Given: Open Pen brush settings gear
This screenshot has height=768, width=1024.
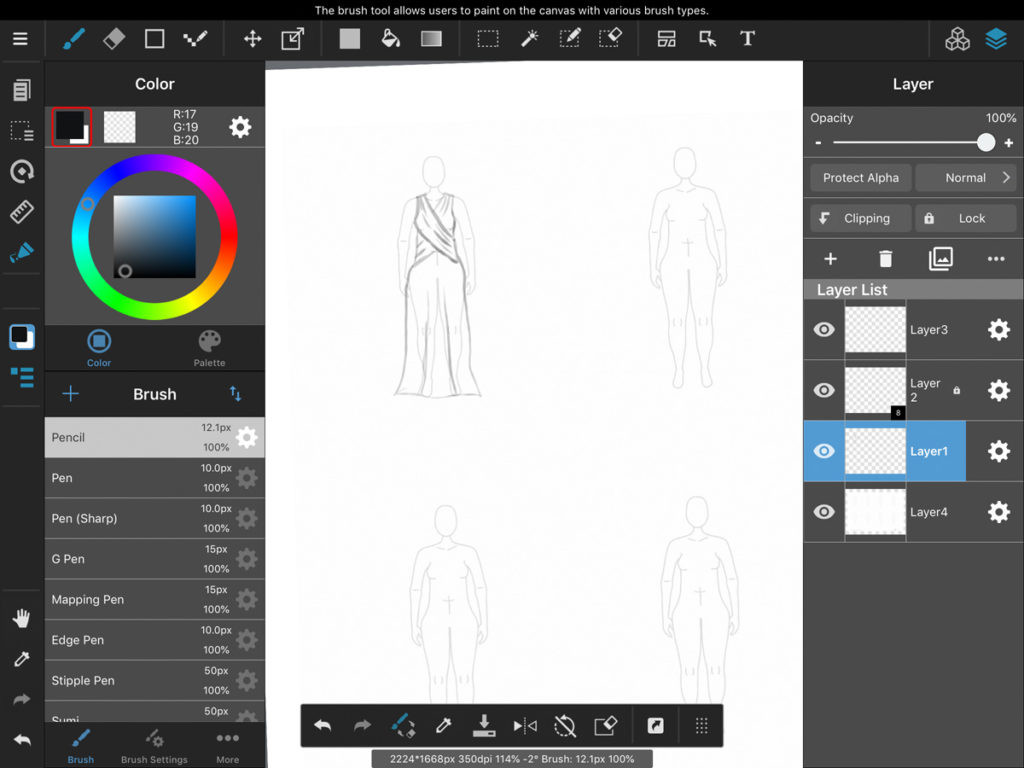Looking at the screenshot, I should (247, 477).
